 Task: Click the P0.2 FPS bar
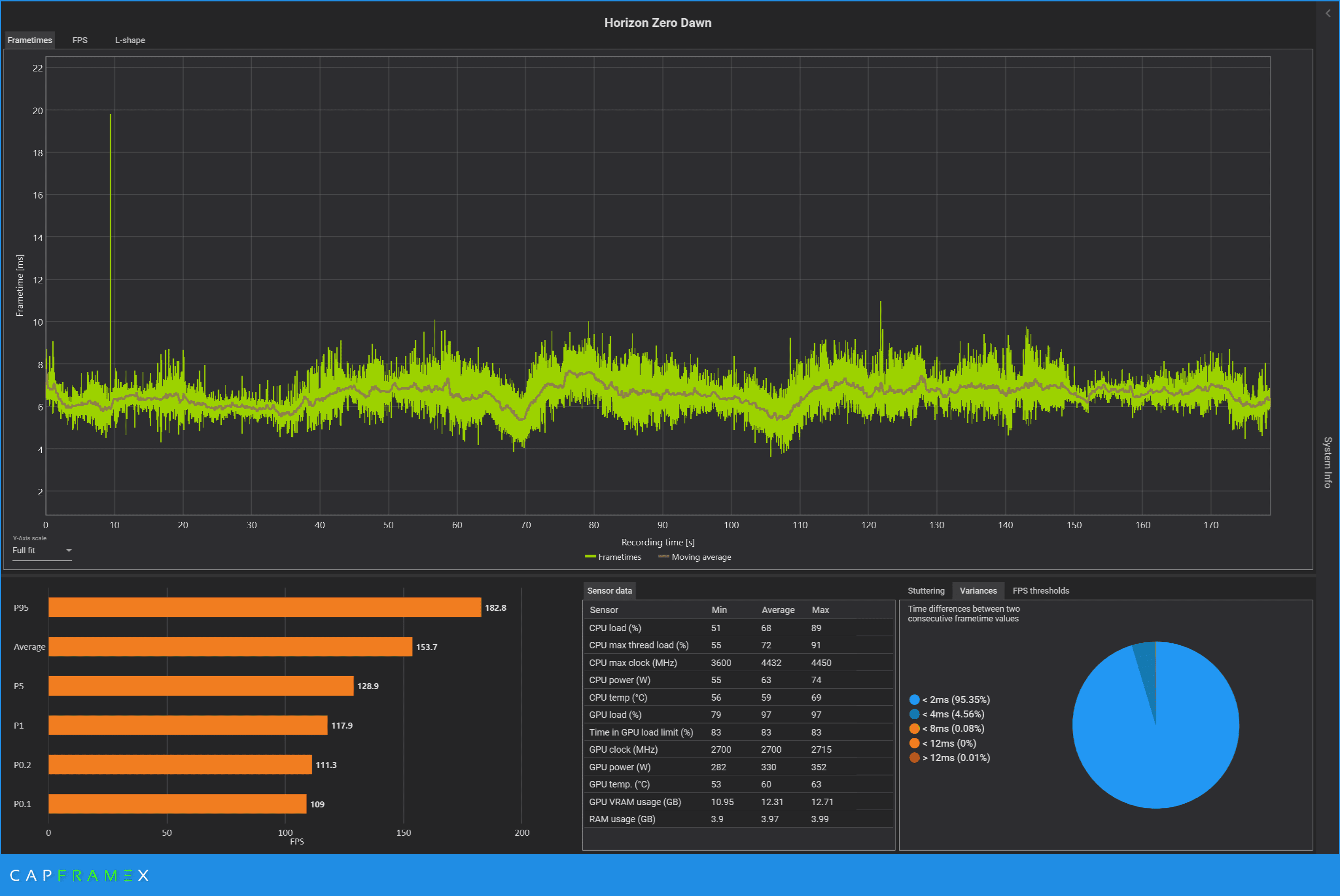coord(180,765)
